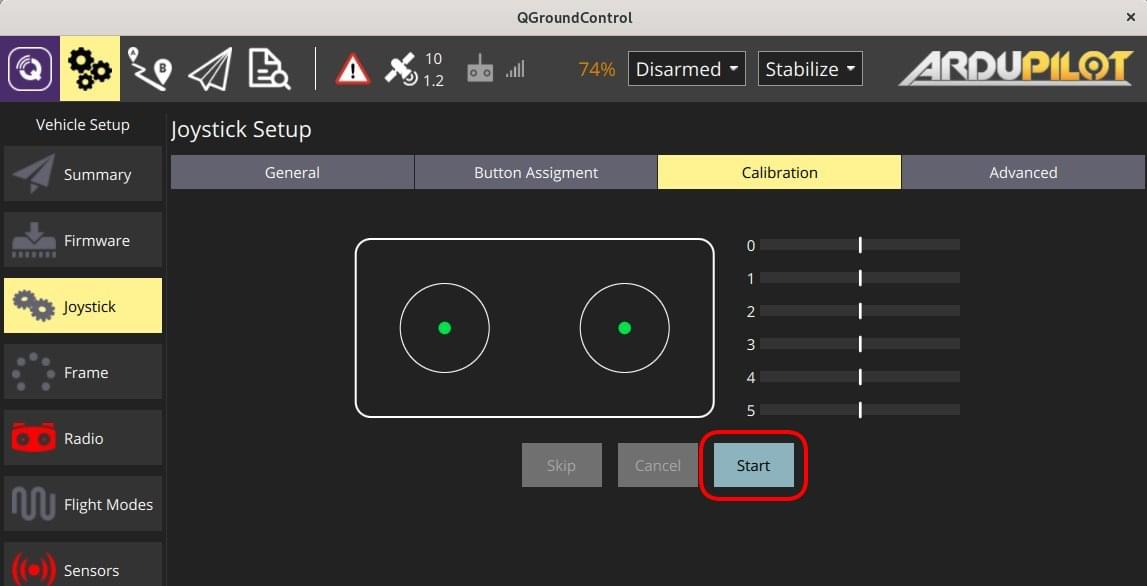The image size is (1147, 586).
Task: Open the Plan view waypoint icon
Action: click(x=150, y=67)
